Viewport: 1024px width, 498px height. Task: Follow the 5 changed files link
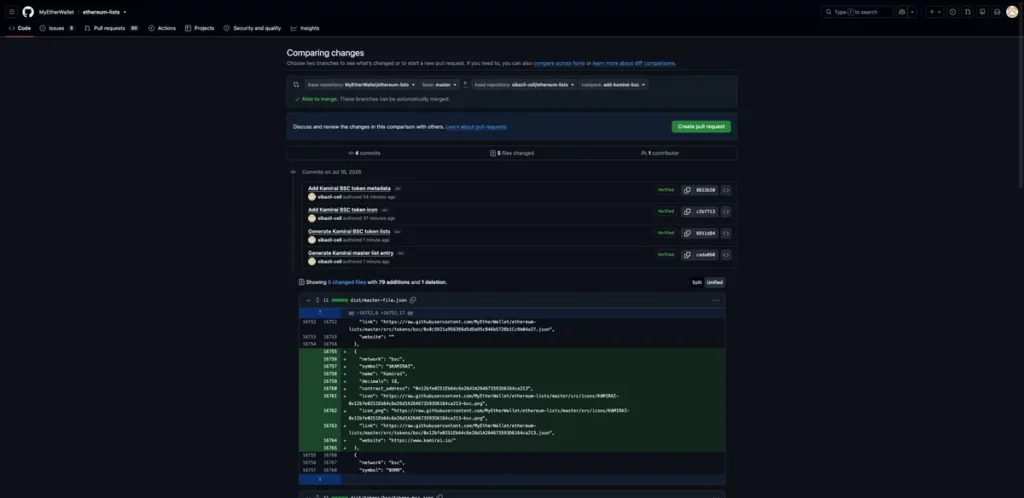pos(347,283)
